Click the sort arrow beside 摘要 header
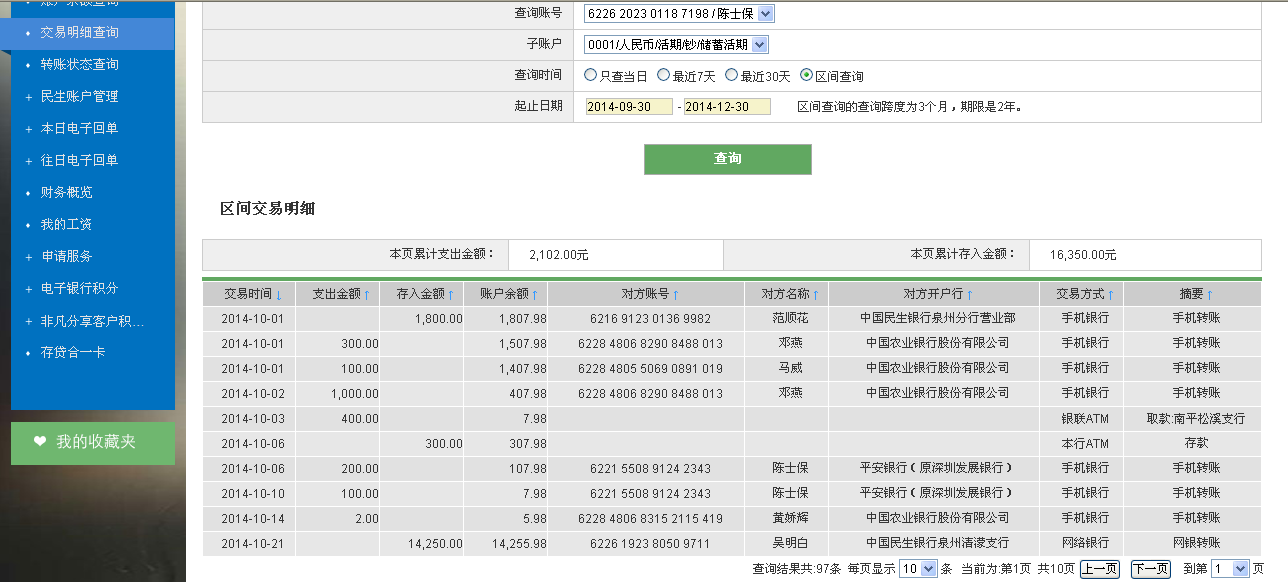Viewport: 1288px width, 582px height. point(1210,295)
